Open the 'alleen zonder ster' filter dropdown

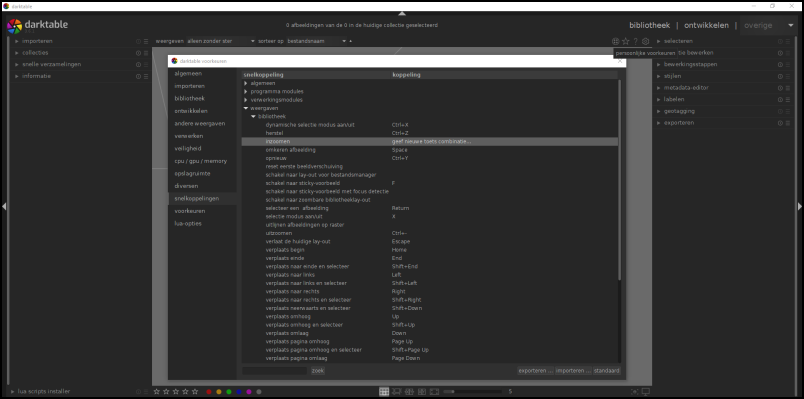(x=221, y=41)
